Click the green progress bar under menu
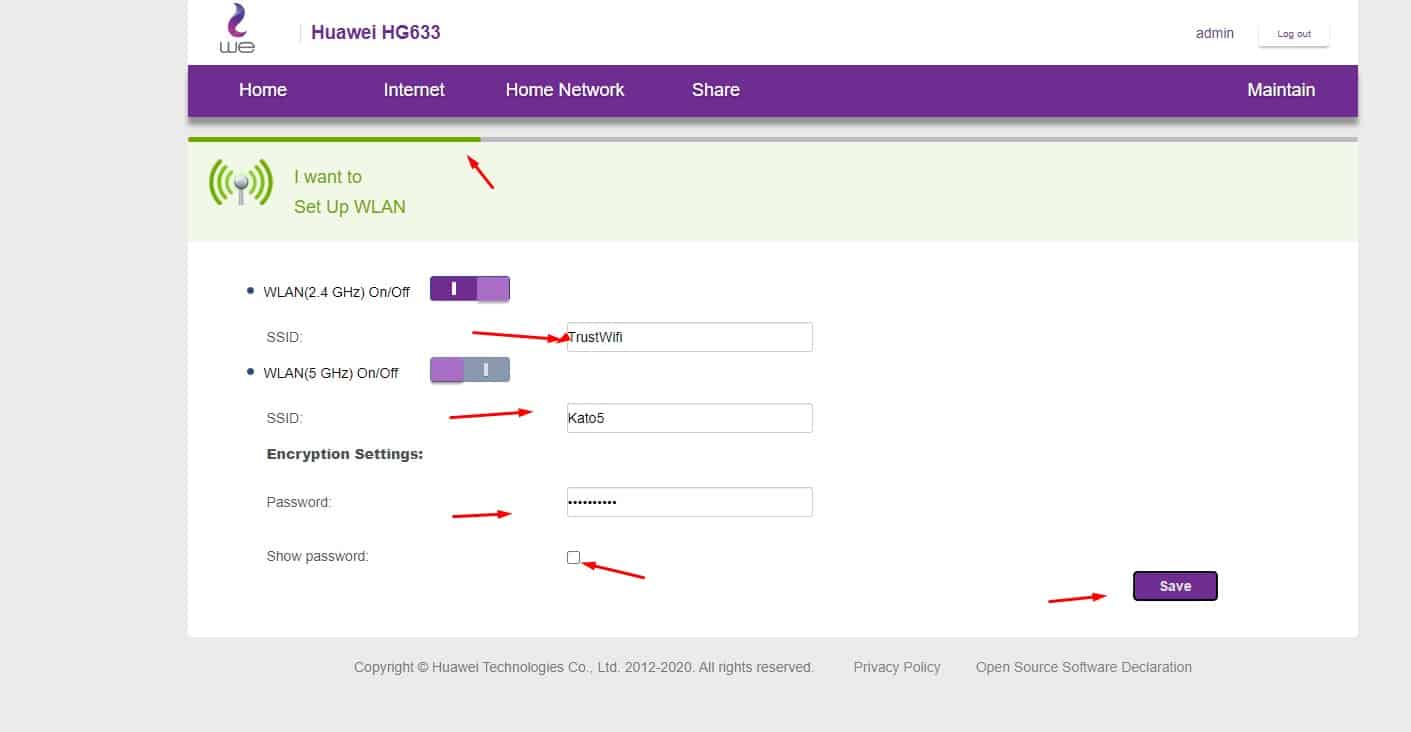Image resolution: width=1411 pixels, height=732 pixels. [x=333, y=139]
